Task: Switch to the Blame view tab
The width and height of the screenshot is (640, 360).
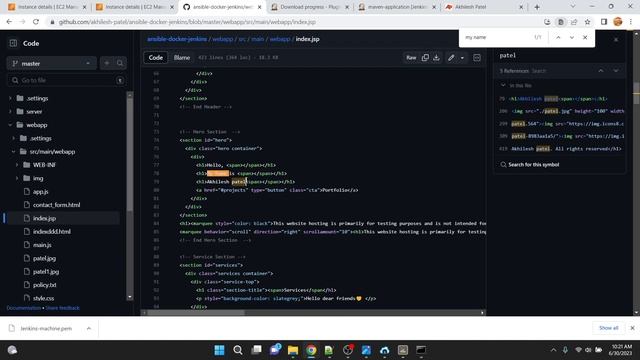Action: (182, 58)
